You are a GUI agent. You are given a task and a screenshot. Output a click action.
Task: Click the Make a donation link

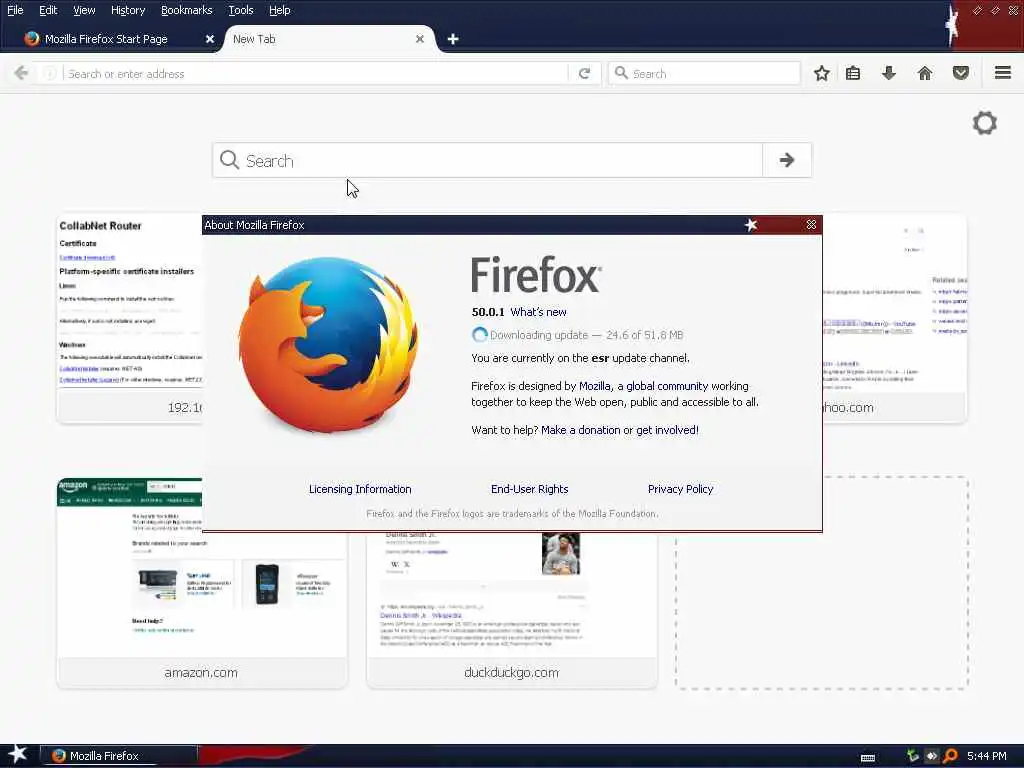pyautogui.click(x=581, y=430)
